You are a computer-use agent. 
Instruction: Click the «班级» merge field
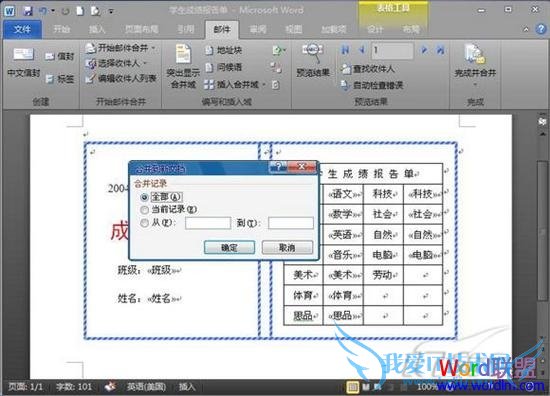click(x=161, y=270)
